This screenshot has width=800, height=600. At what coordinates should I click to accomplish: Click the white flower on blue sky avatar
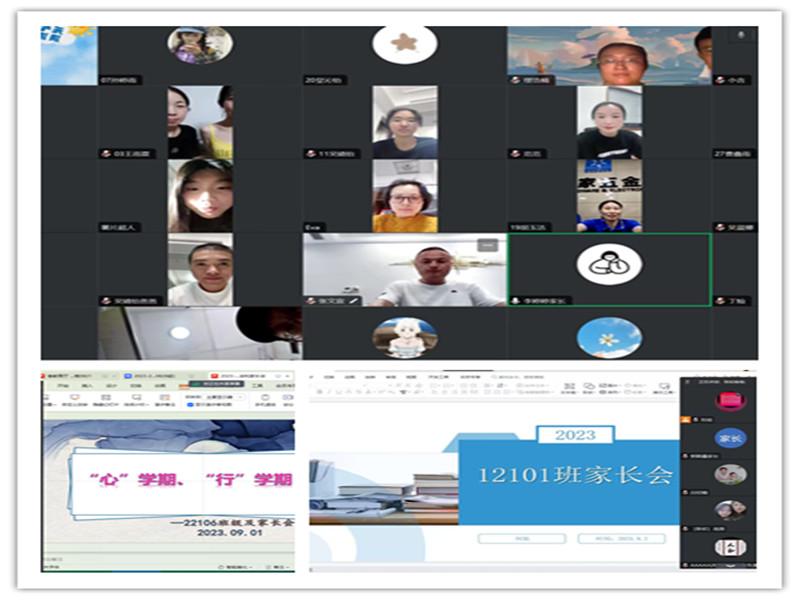point(609,337)
